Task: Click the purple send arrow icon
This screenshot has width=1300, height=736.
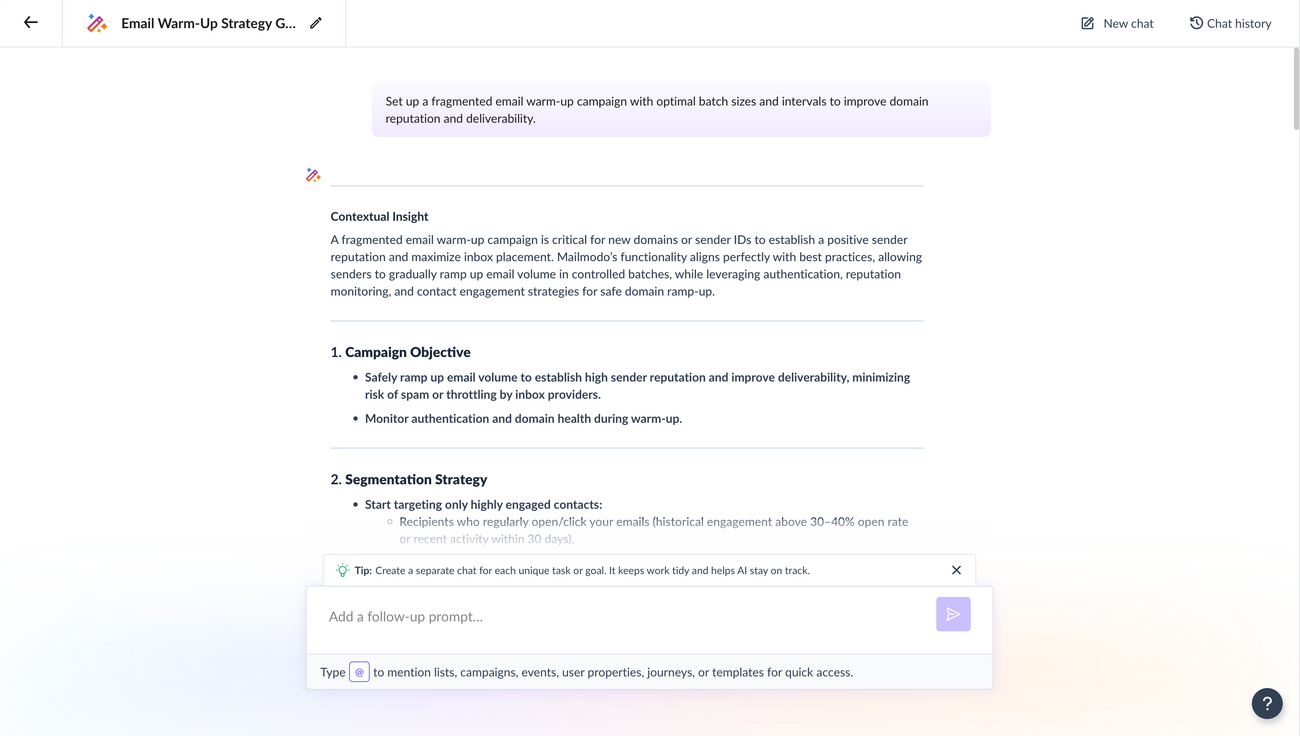Action: coord(953,614)
